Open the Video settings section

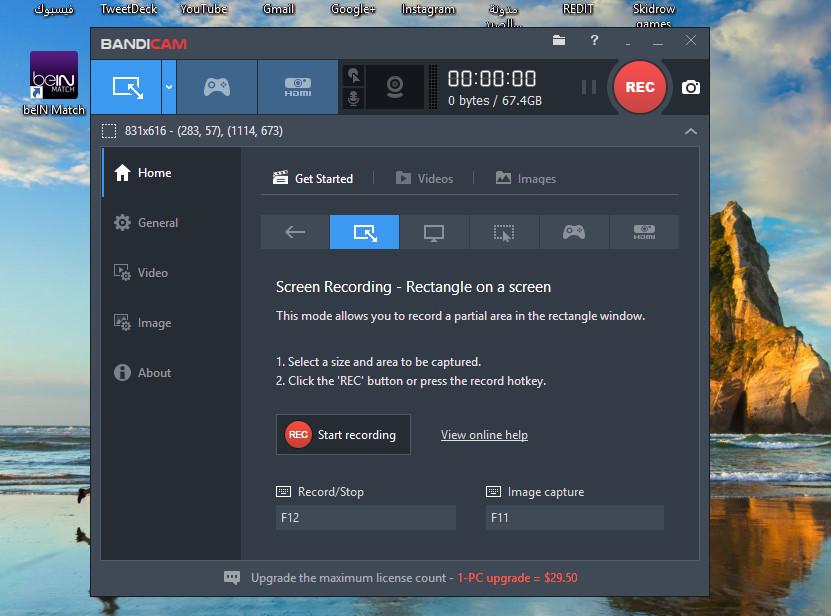(171, 272)
